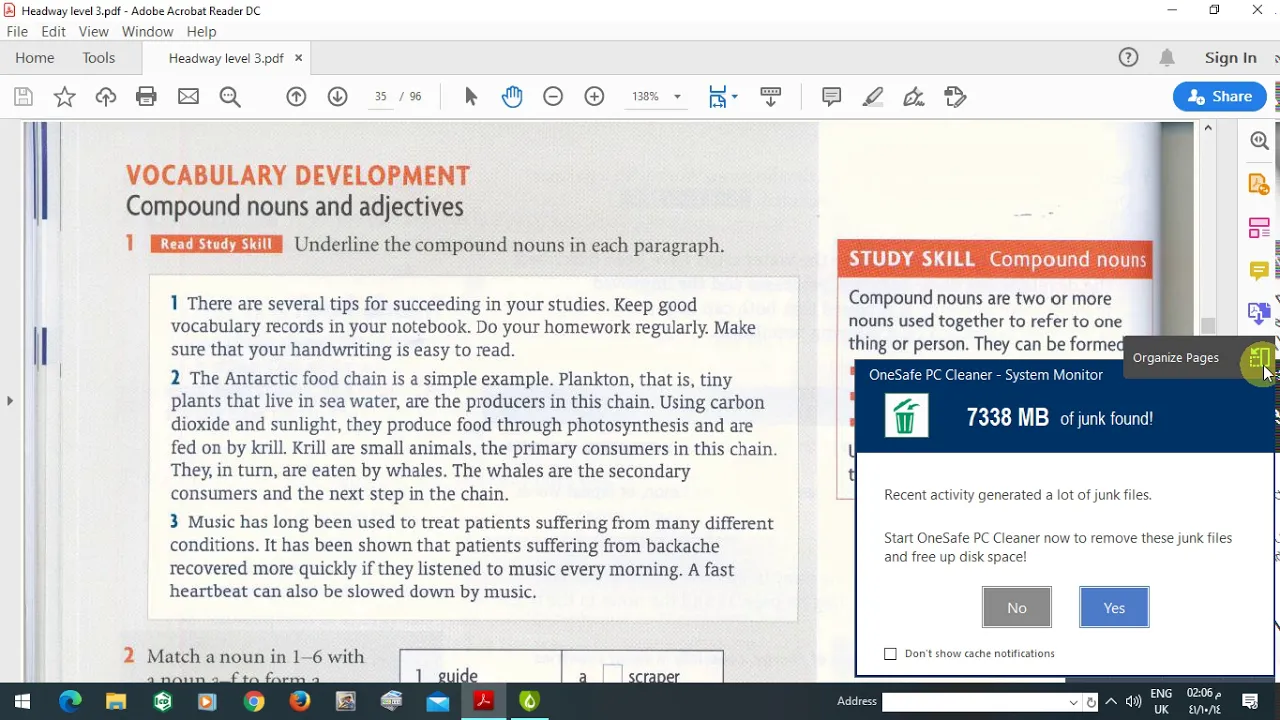Viewport: 1280px width, 720px height.
Task: Open Edit PDF layout tool in right pane
Action: (x=1259, y=229)
